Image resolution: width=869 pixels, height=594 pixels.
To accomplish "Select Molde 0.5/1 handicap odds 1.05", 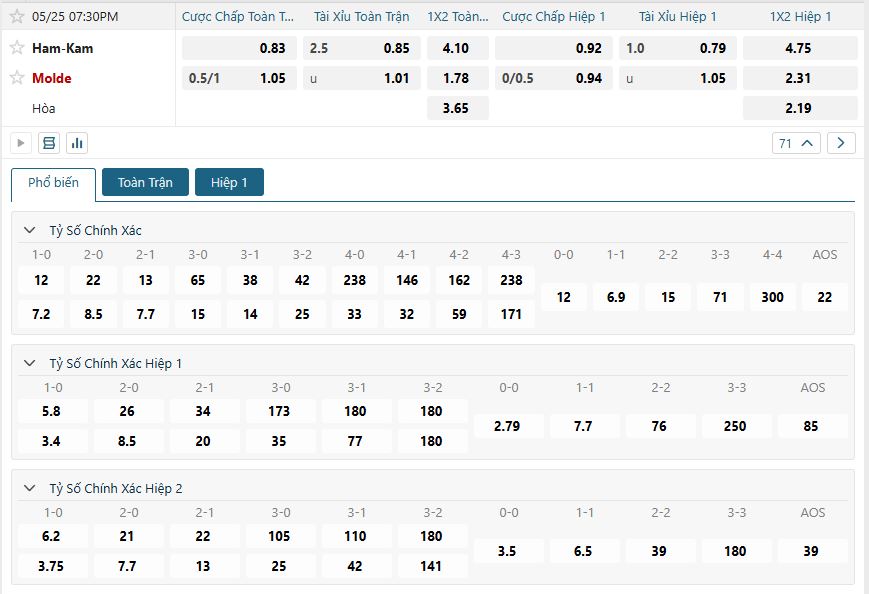I will 239,78.
